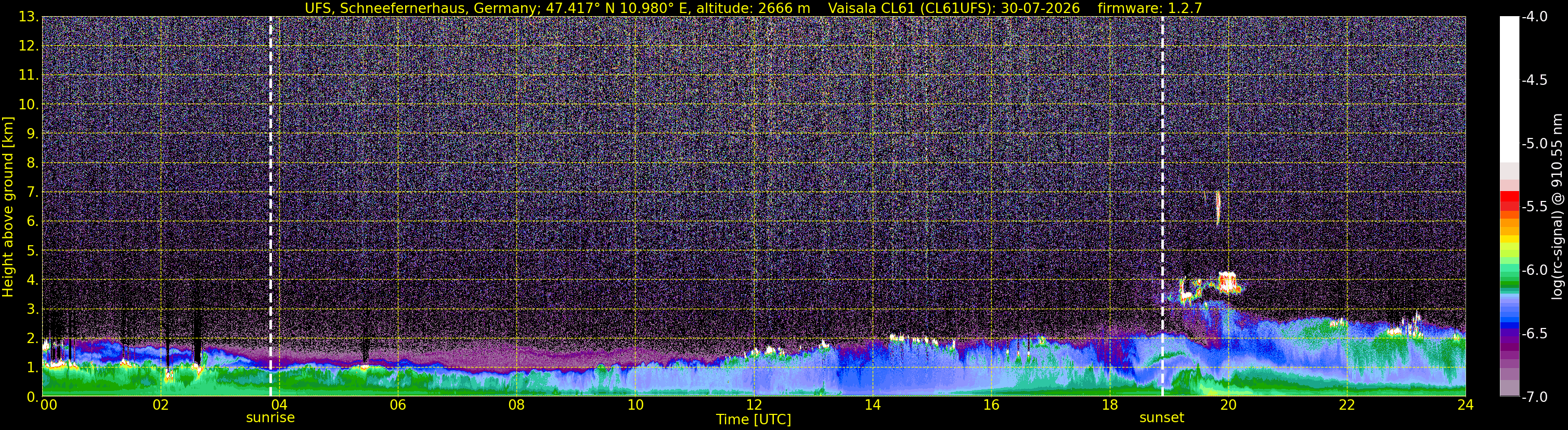Click the '10.' height tick label

click(29, 104)
